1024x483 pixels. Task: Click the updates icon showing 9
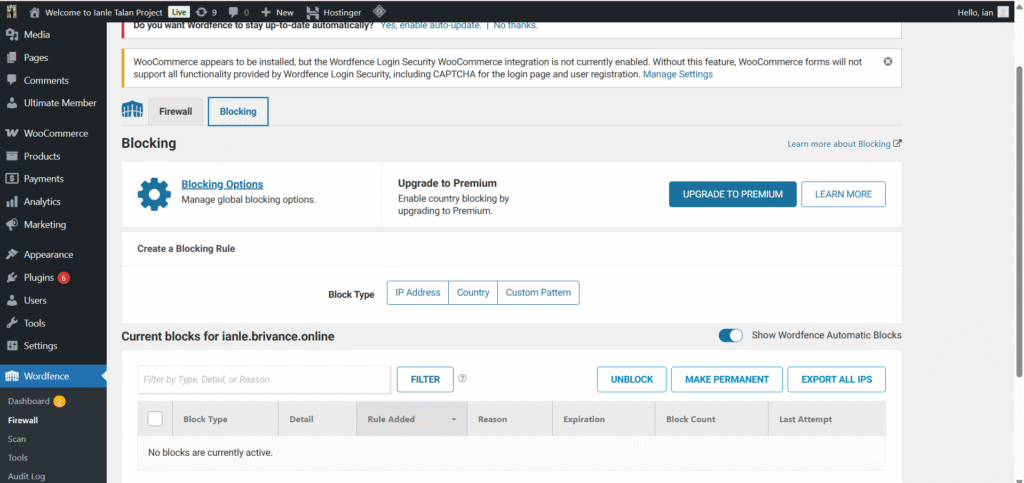(207, 11)
